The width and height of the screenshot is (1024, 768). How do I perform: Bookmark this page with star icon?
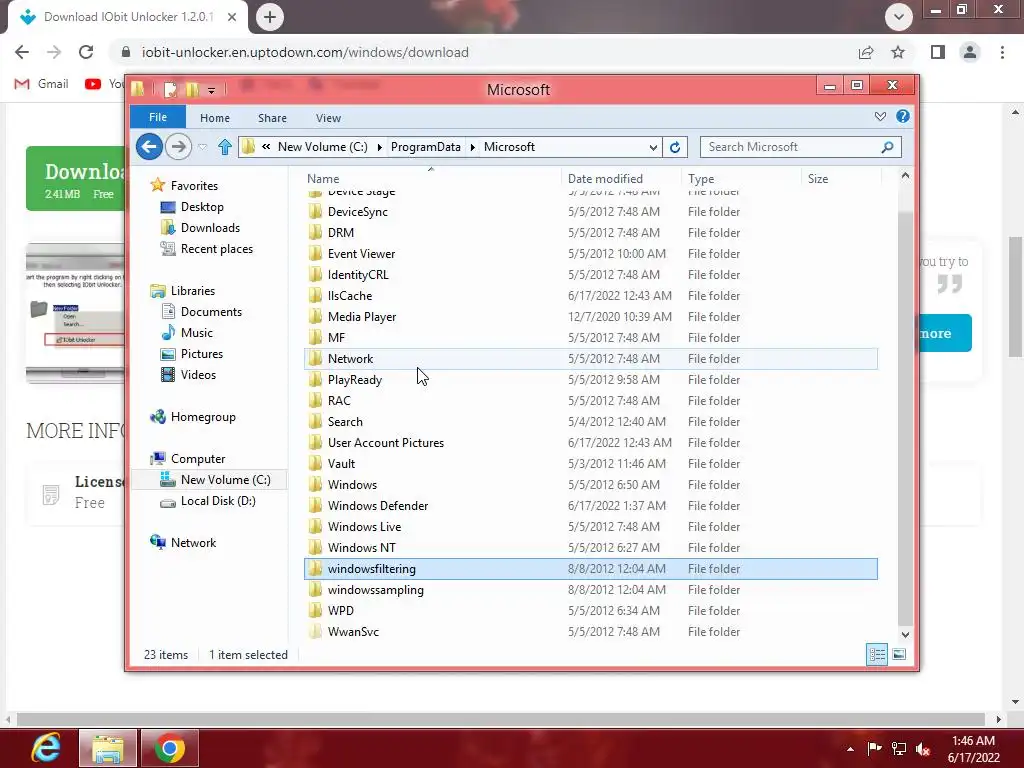pyautogui.click(x=898, y=52)
